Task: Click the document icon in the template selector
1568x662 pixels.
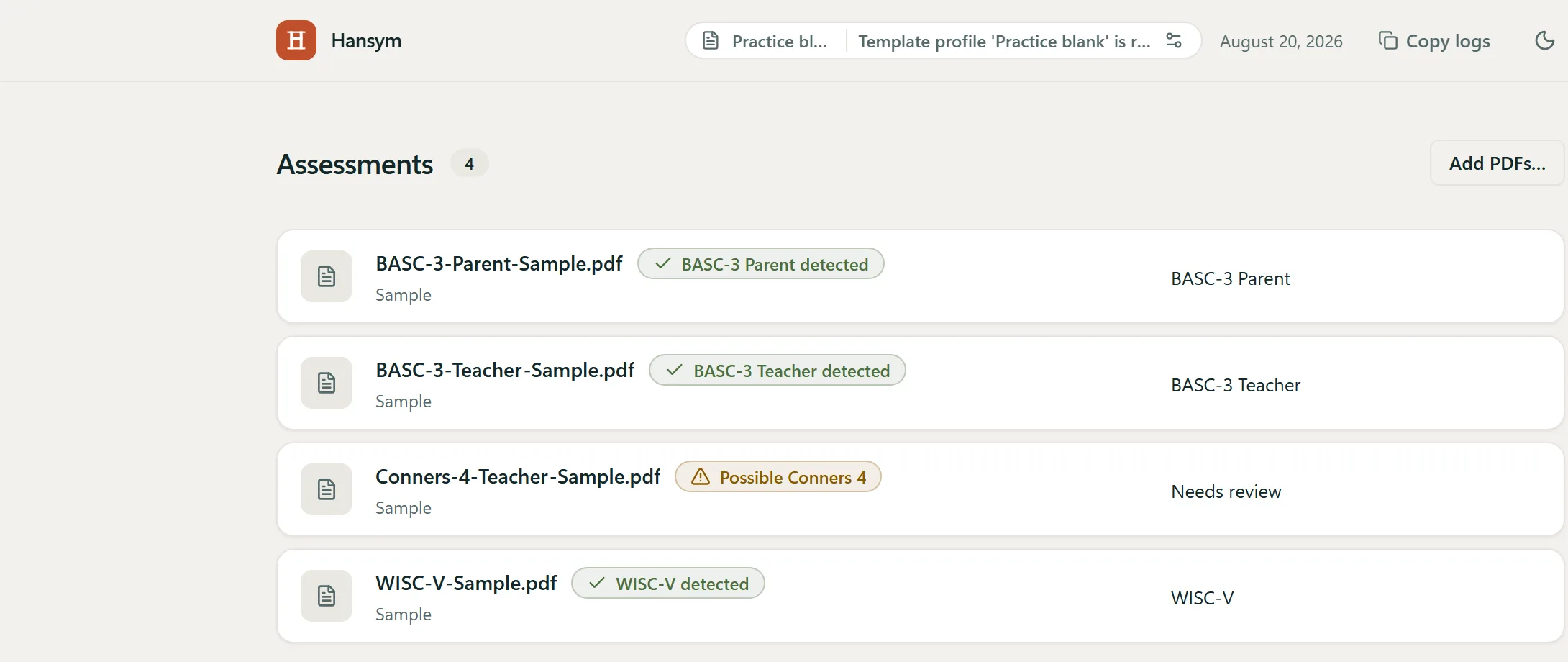Action: pyautogui.click(x=711, y=41)
